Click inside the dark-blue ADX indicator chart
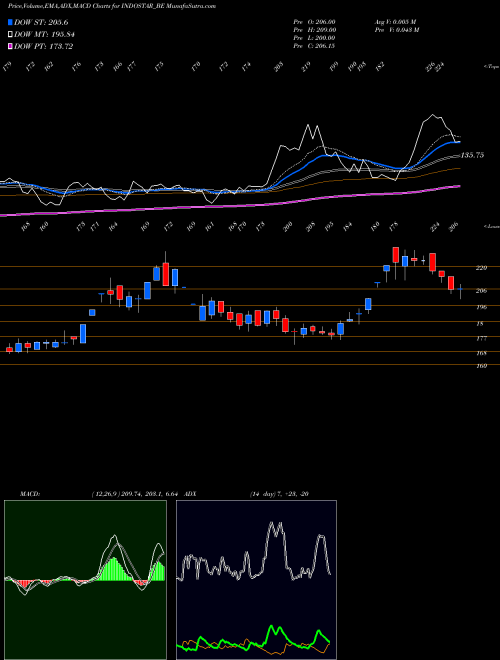Screen dimensions: 500x660 pyautogui.click(x=256, y=580)
